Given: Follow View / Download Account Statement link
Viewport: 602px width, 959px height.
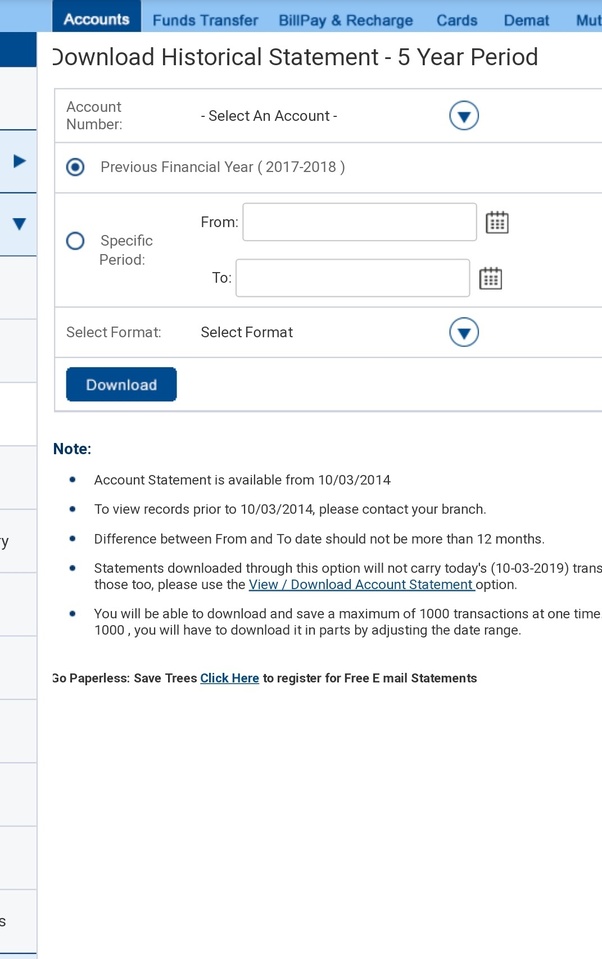Looking at the screenshot, I should pyautogui.click(x=361, y=584).
